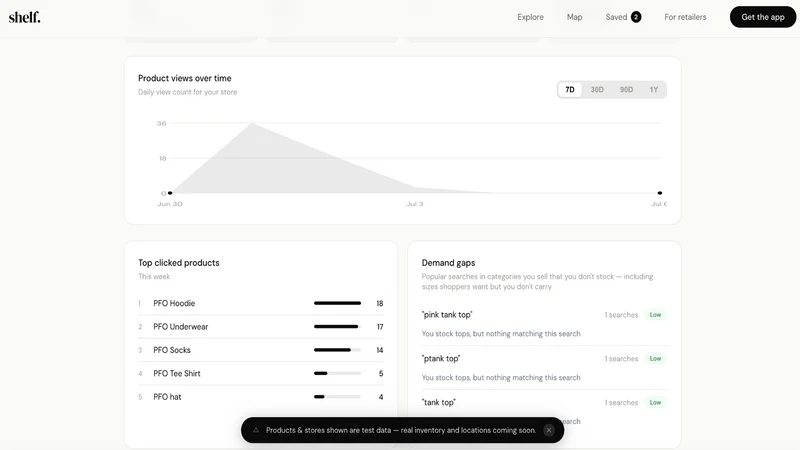This screenshot has height=450, width=800.
Task: Click the PFO Socks click-count bar
Action: pos(337,350)
